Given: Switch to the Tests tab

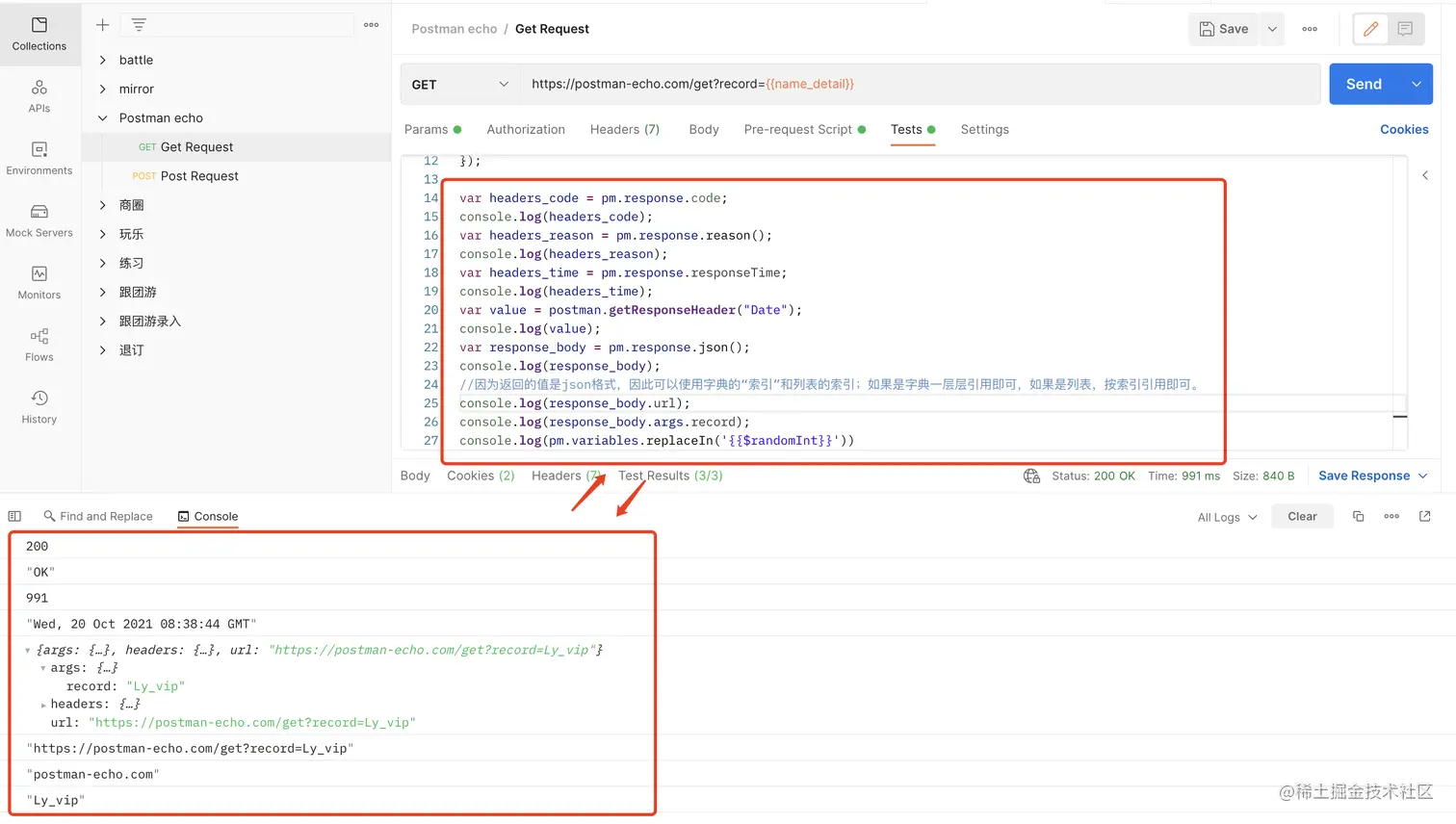Looking at the screenshot, I should pos(913,129).
